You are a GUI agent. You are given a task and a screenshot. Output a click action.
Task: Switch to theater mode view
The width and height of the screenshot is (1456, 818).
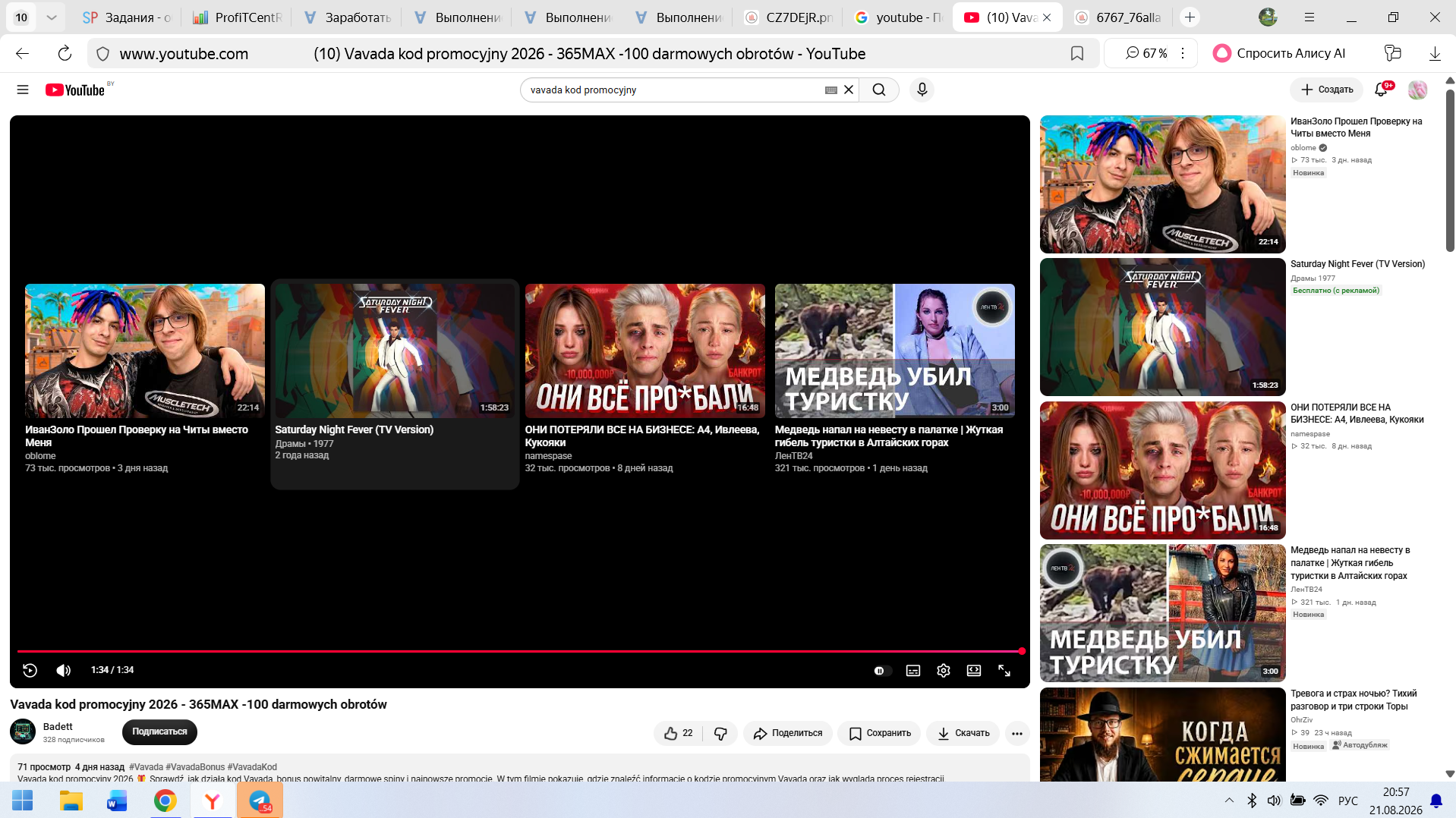coord(974,671)
